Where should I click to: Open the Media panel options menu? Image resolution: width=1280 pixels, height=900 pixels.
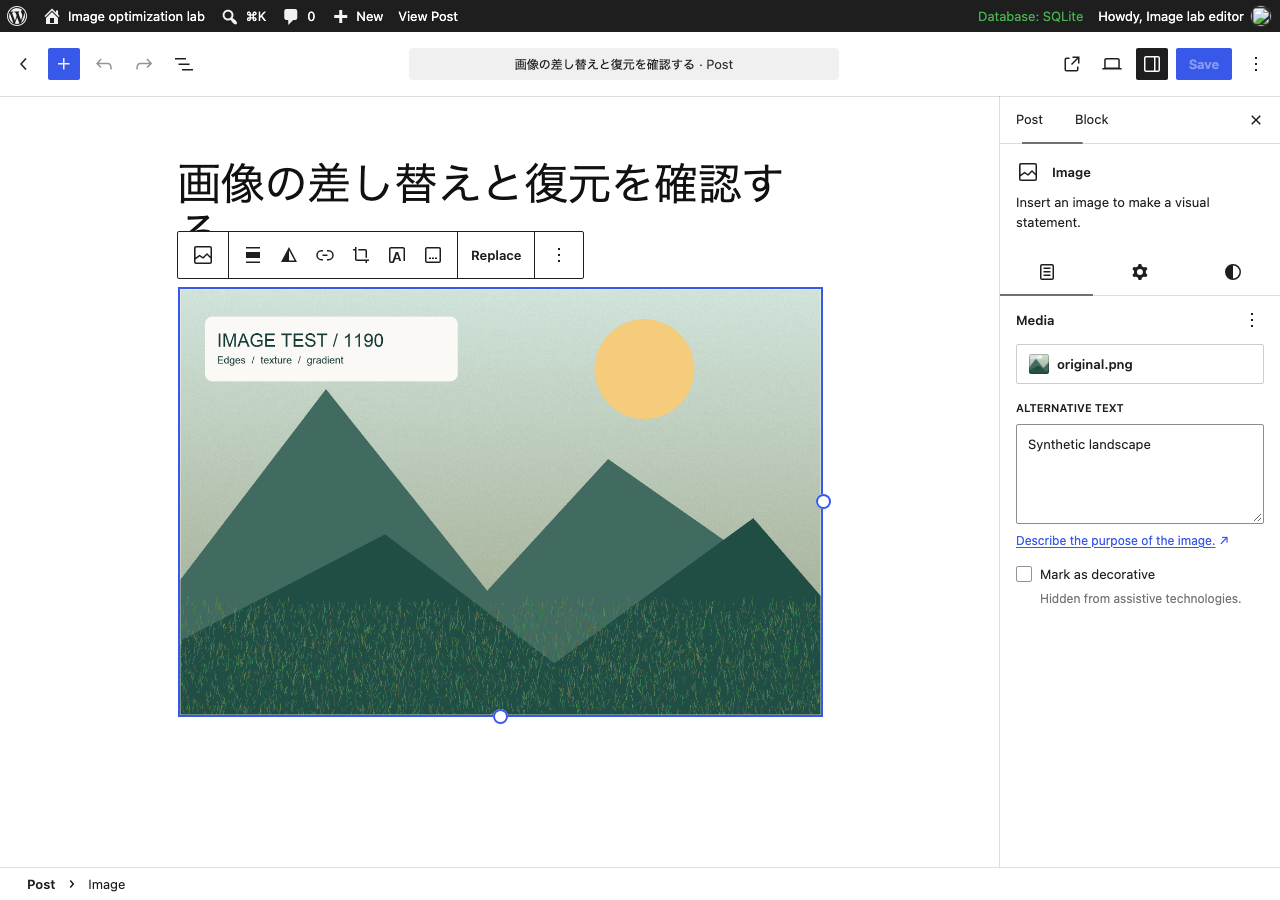coord(1252,320)
